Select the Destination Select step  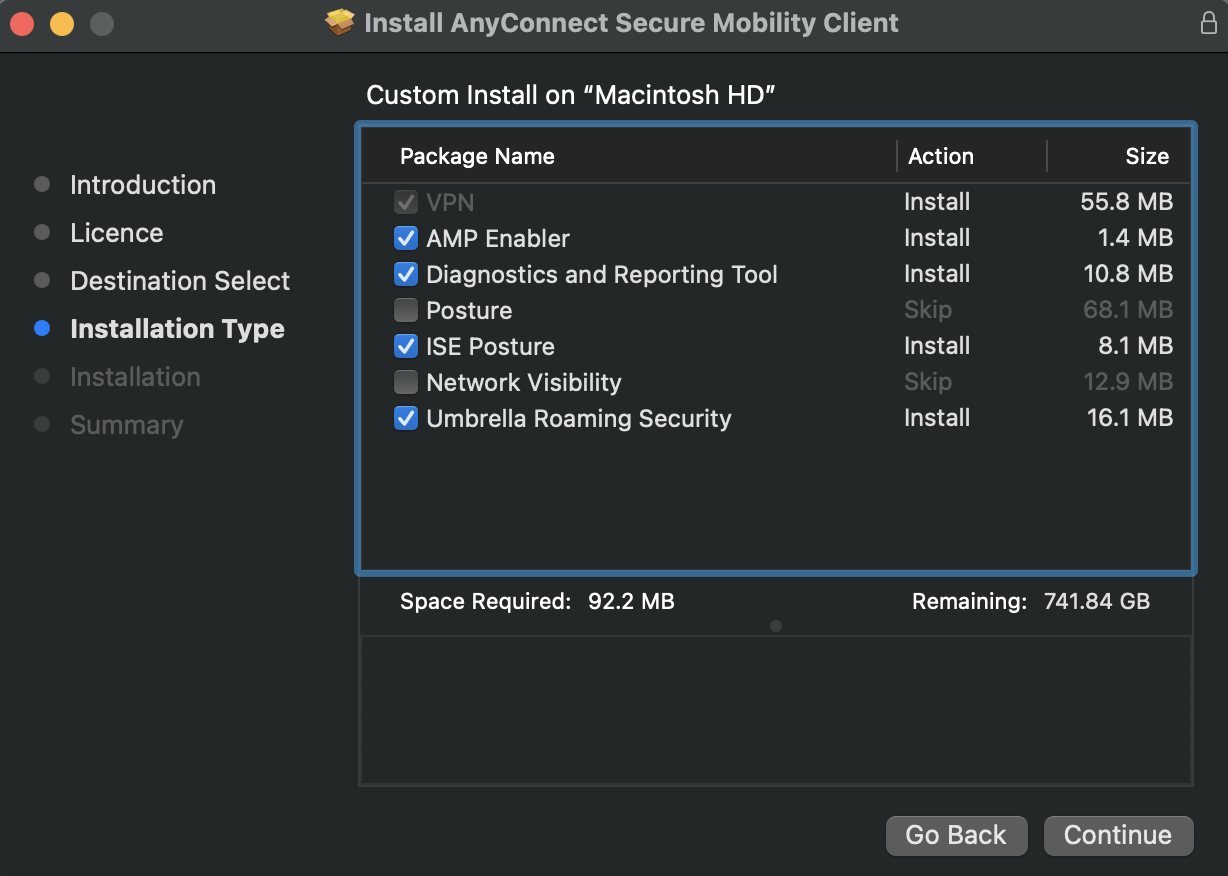tap(180, 281)
